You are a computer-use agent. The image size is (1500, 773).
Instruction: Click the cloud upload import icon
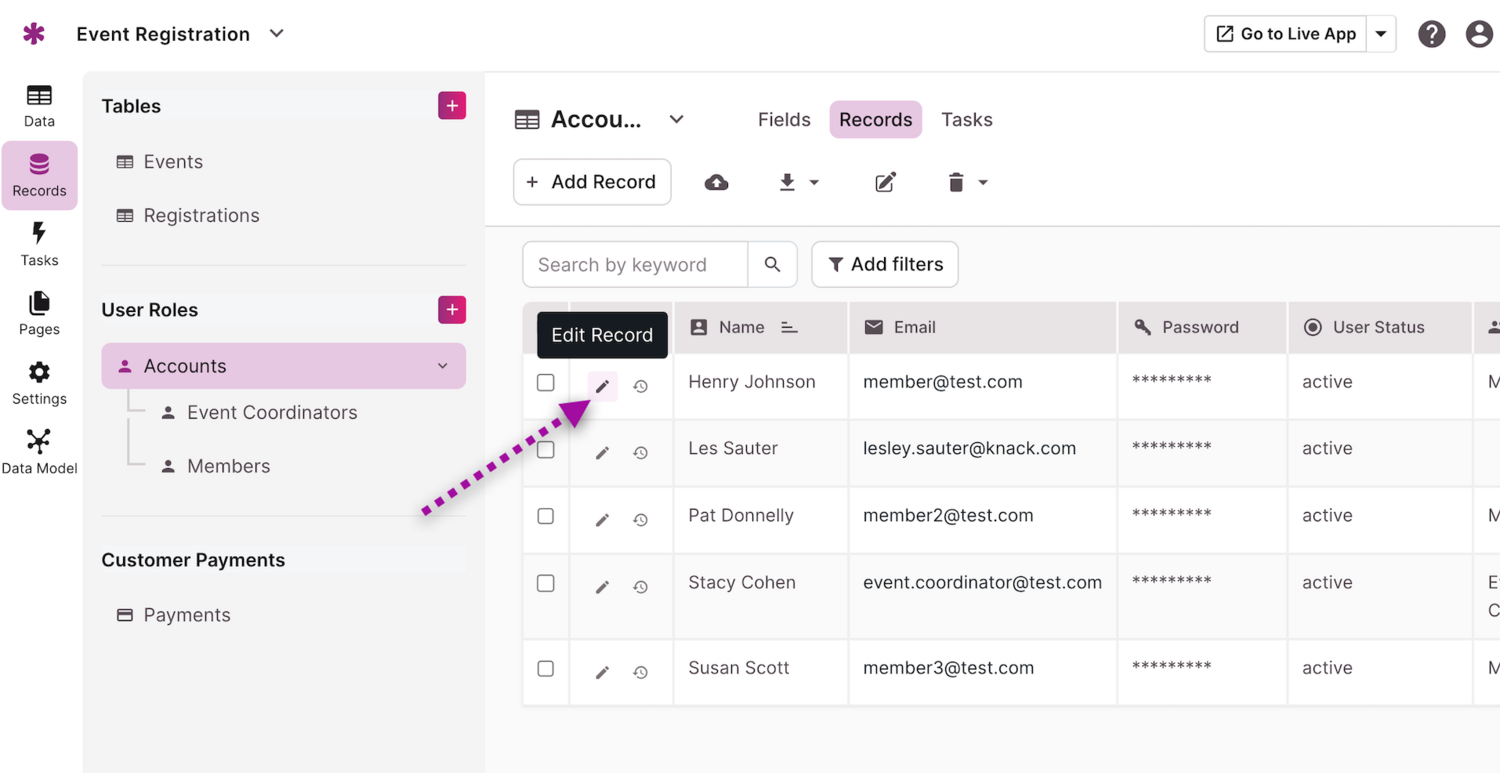(x=716, y=182)
